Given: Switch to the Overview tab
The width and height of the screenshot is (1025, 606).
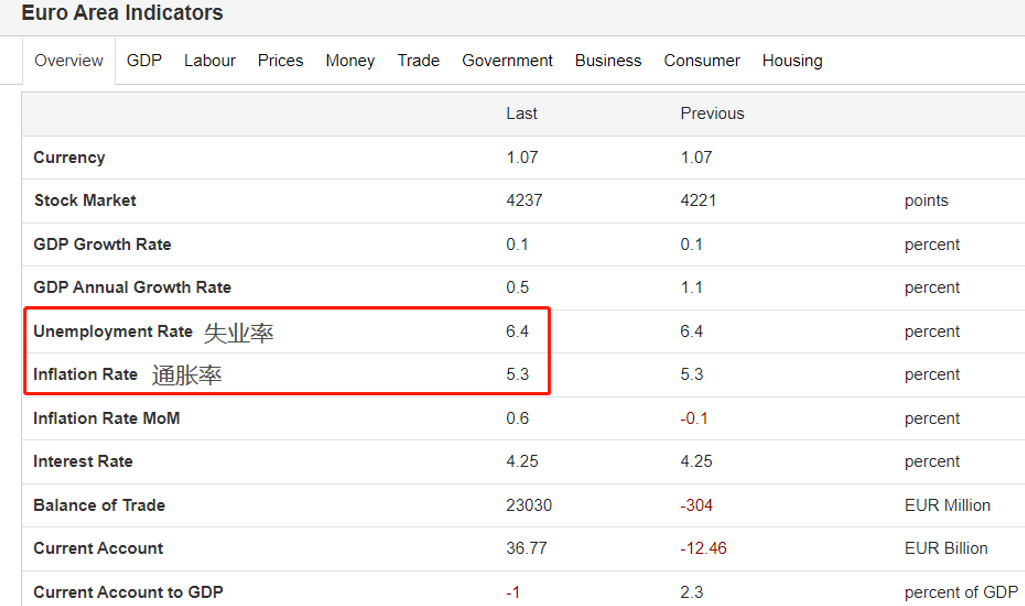Looking at the screenshot, I should (68, 61).
